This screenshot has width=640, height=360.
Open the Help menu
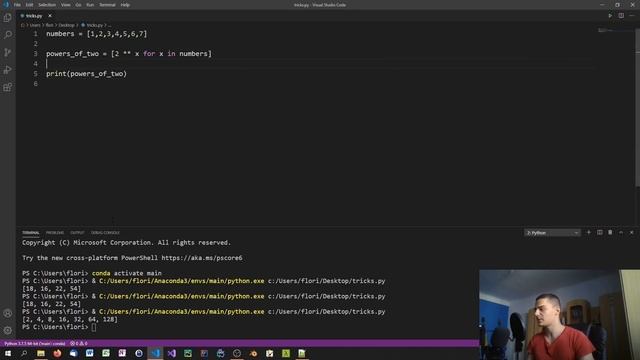(125, 5)
